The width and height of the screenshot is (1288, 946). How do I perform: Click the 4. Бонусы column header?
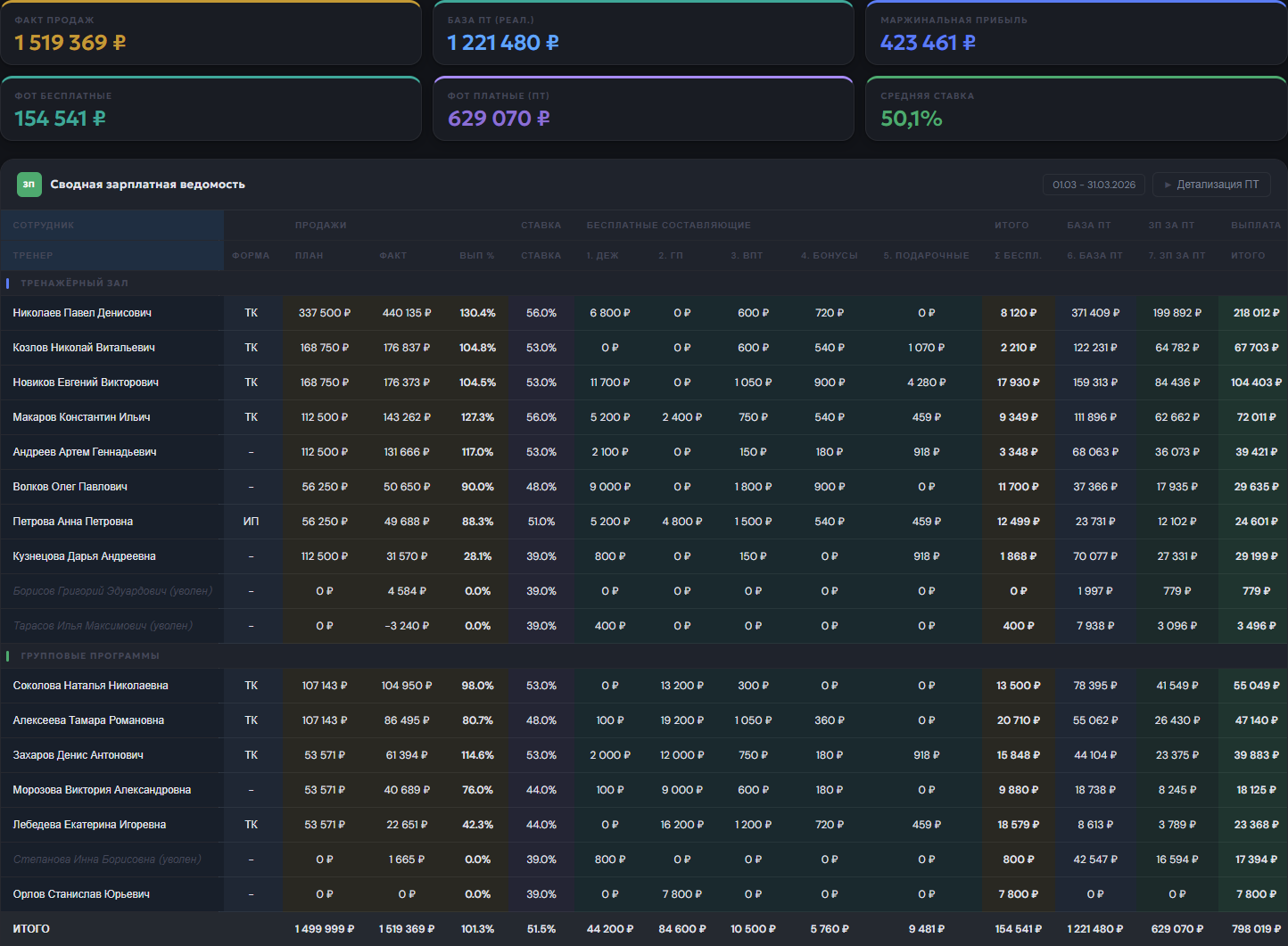click(x=830, y=255)
